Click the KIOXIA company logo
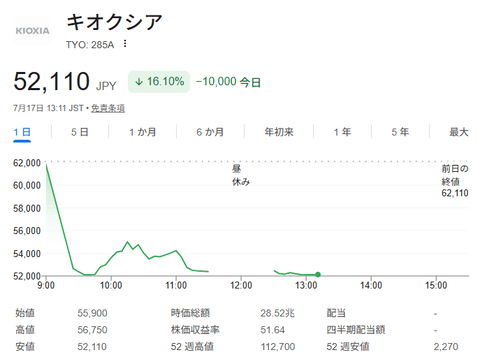The image size is (480, 364). 33,31
